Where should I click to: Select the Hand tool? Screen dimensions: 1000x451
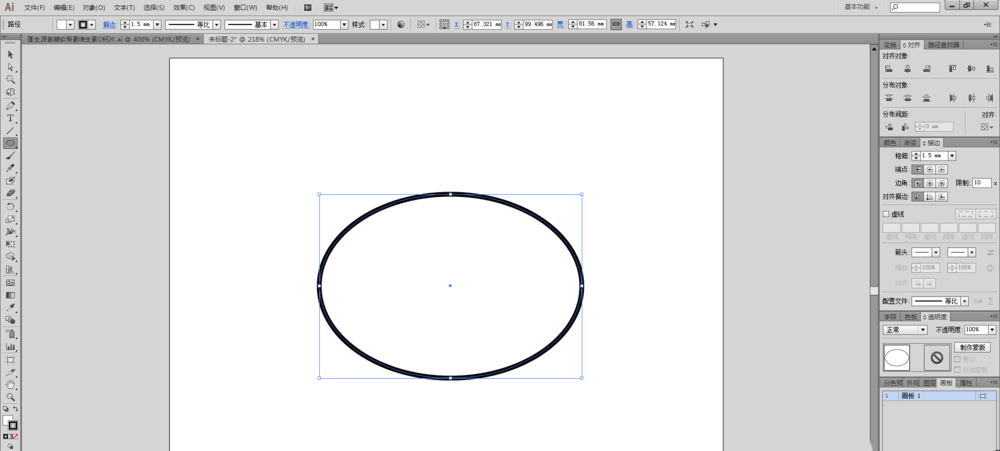coord(10,384)
